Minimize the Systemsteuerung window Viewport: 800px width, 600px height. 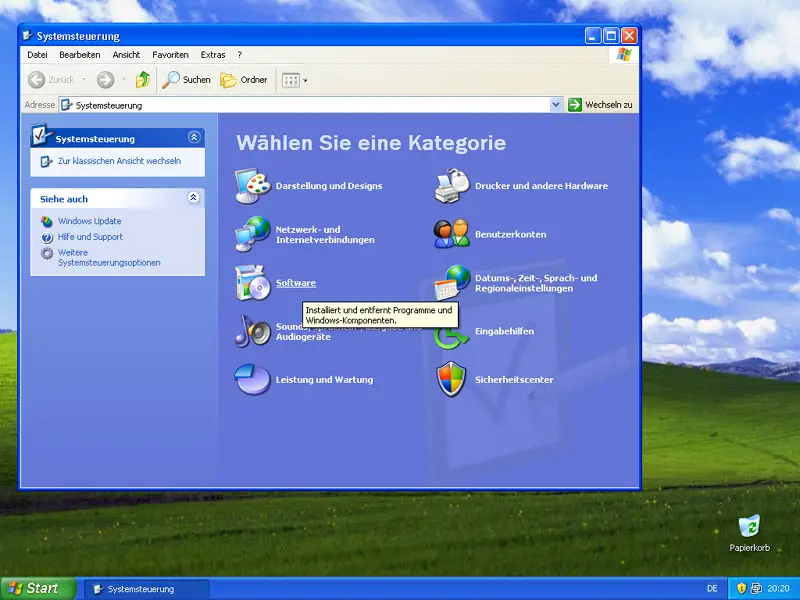[x=592, y=36]
